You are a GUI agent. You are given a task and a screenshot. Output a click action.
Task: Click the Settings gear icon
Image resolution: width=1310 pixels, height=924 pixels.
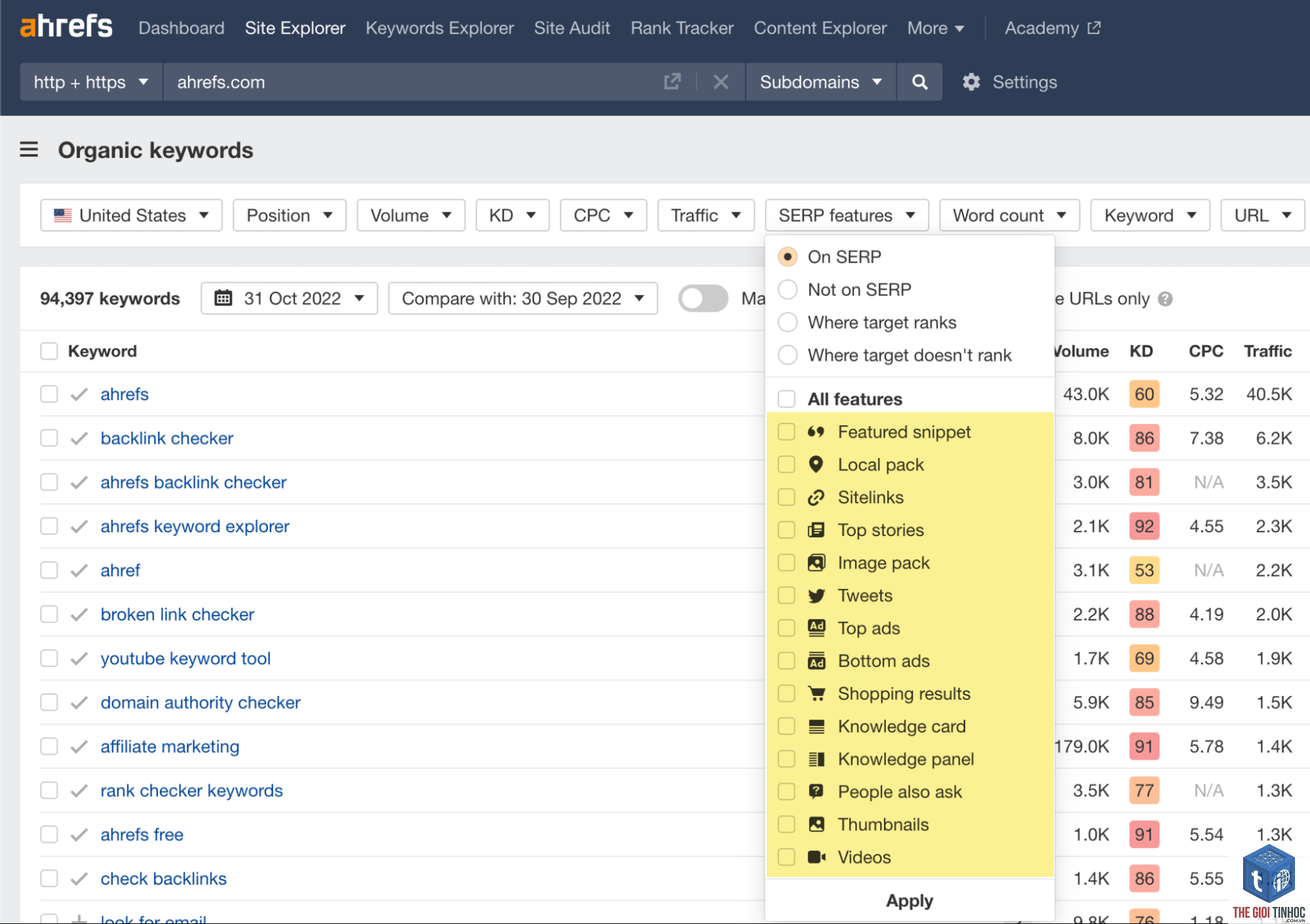[x=971, y=82]
